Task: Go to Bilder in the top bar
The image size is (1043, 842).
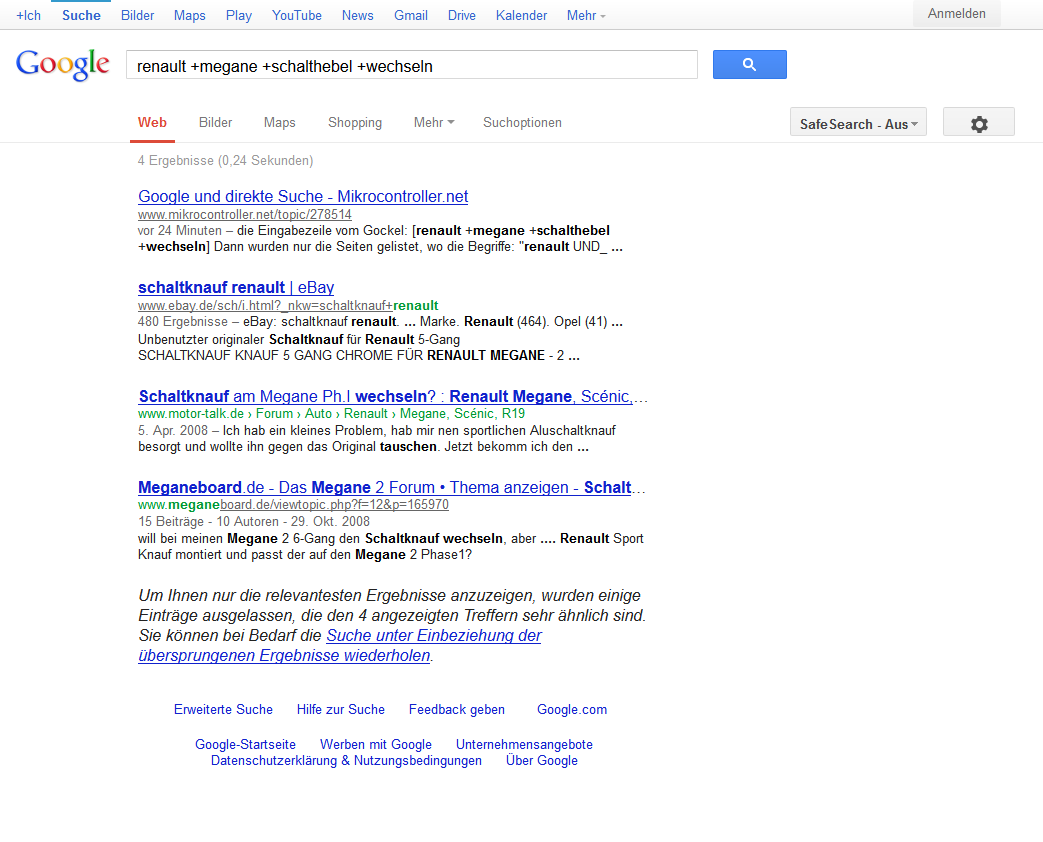Action: click(138, 15)
